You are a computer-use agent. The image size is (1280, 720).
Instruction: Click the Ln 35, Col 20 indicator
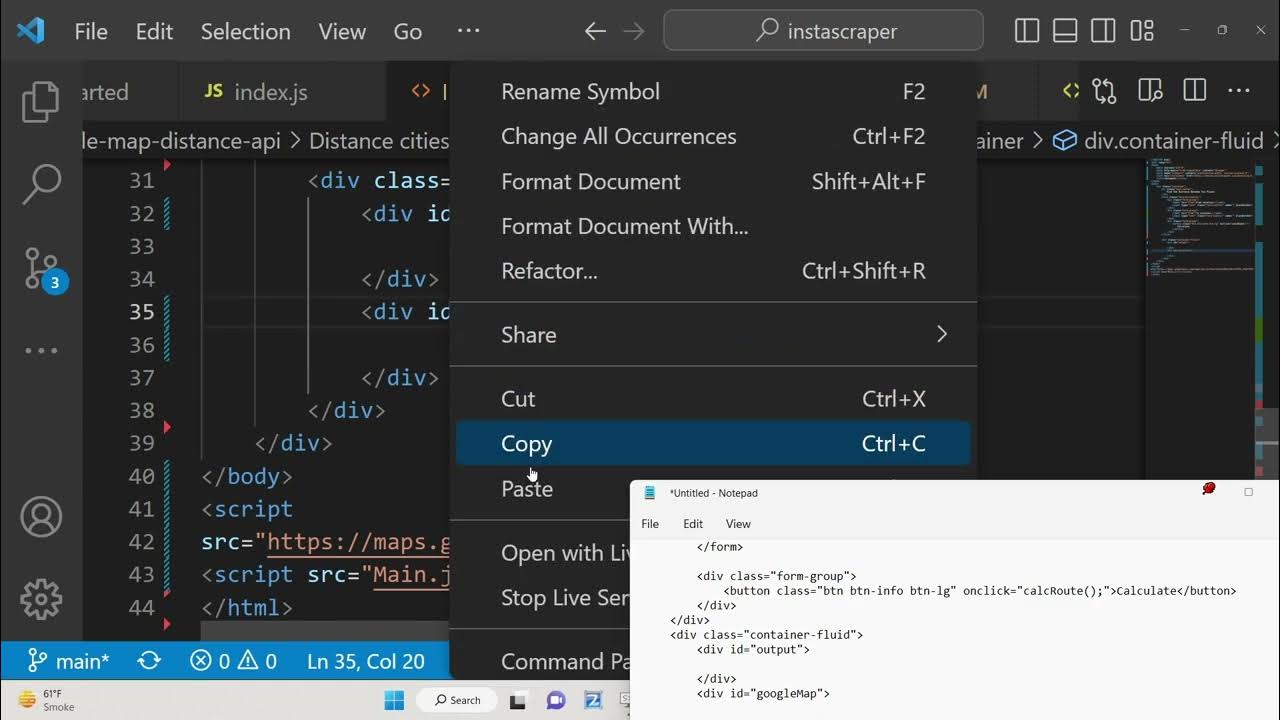[x=366, y=661]
